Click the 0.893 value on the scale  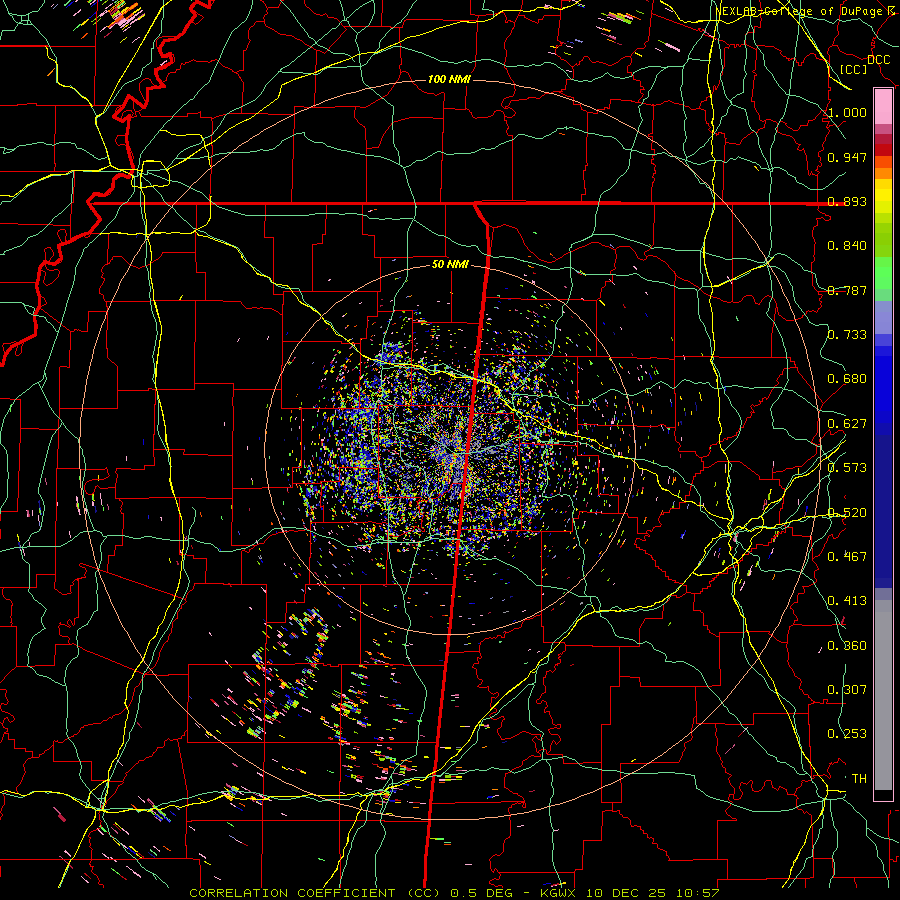pyautogui.click(x=847, y=201)
